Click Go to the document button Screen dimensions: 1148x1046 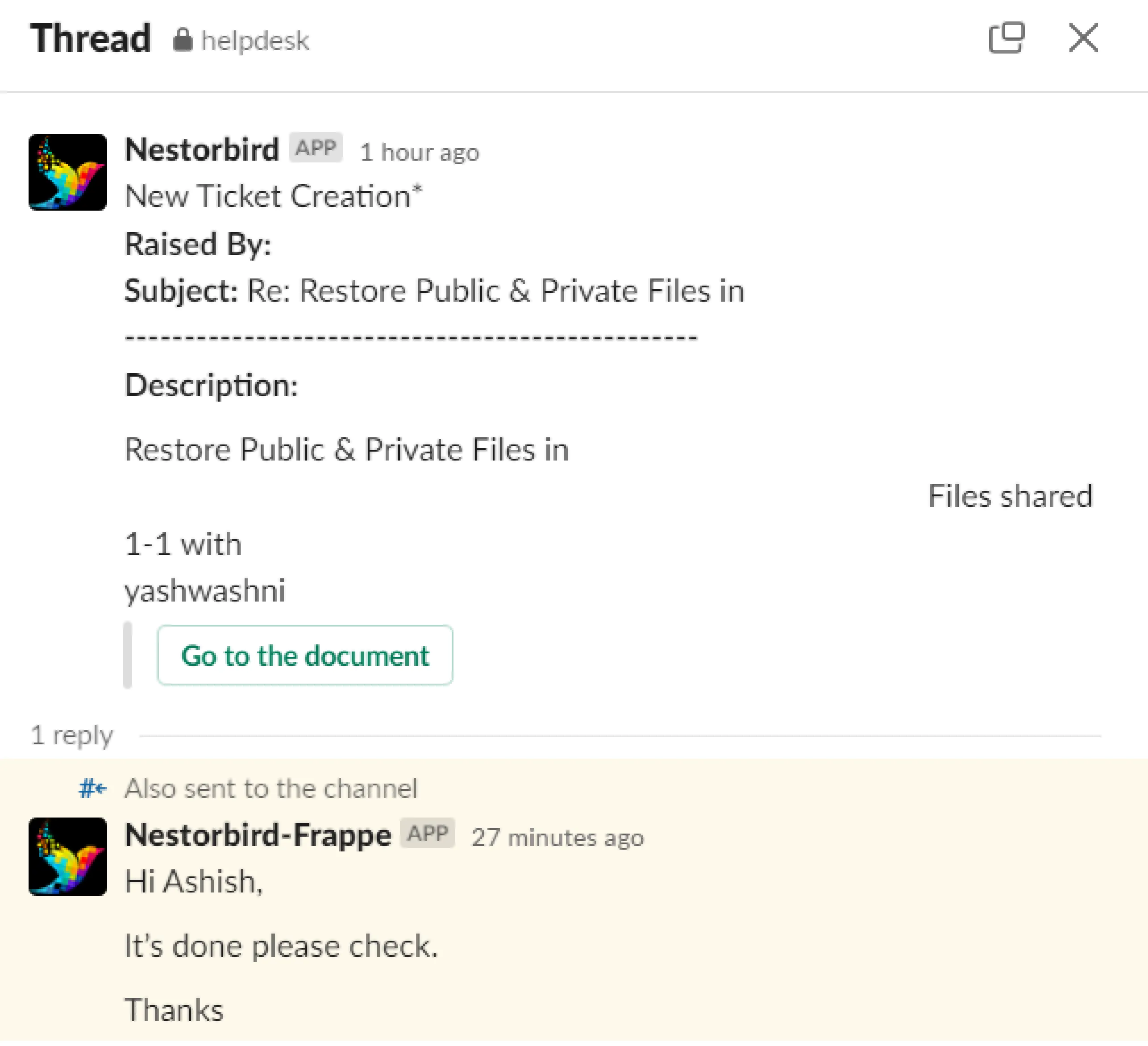pos(305,656)
